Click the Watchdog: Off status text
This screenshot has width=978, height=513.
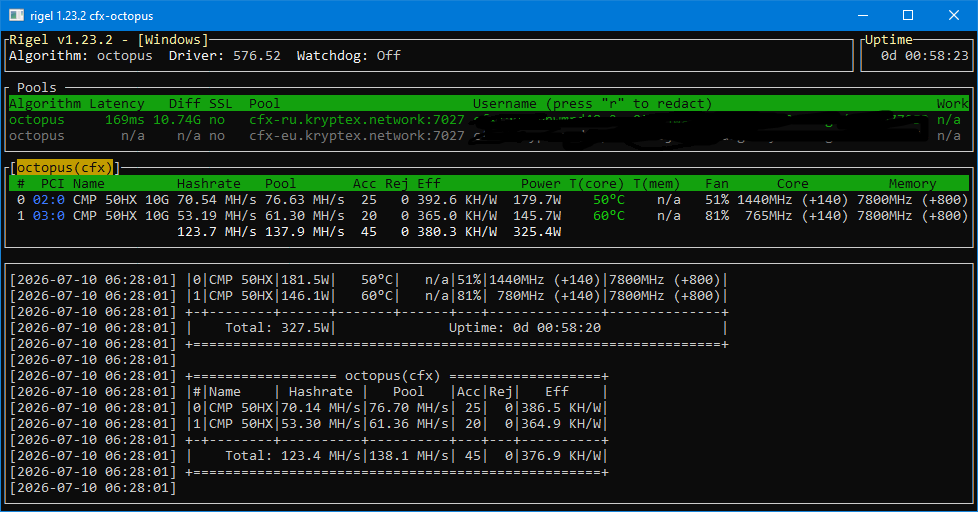click(349, 56)
